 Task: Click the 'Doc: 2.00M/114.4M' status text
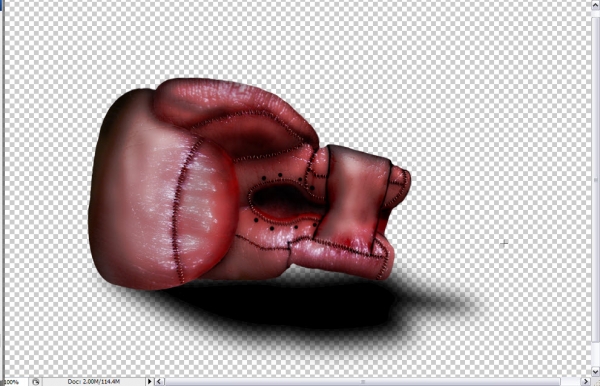pyautogui.click(x=93, y=382)
